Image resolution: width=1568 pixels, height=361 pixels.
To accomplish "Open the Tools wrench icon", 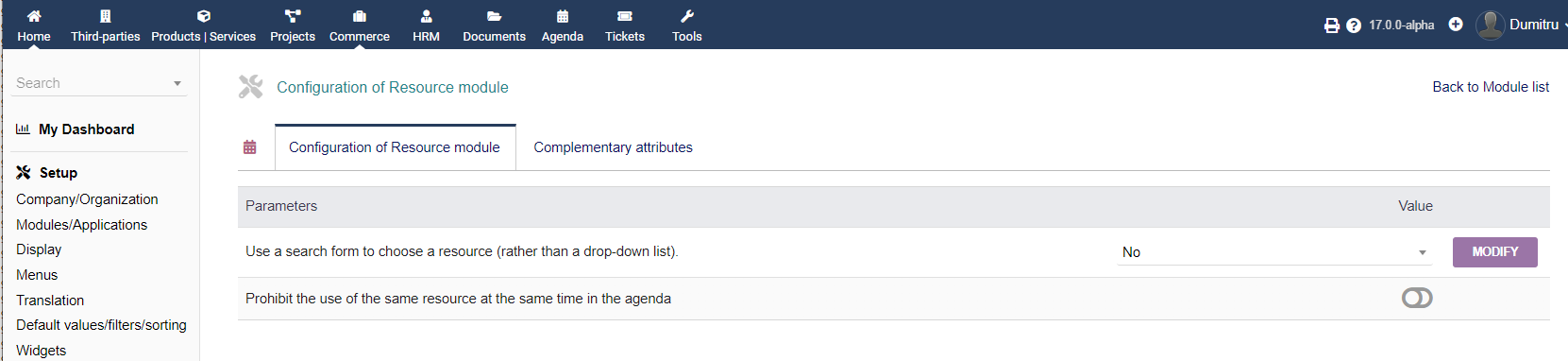I will pyautogui.click(x=687, y=16).
